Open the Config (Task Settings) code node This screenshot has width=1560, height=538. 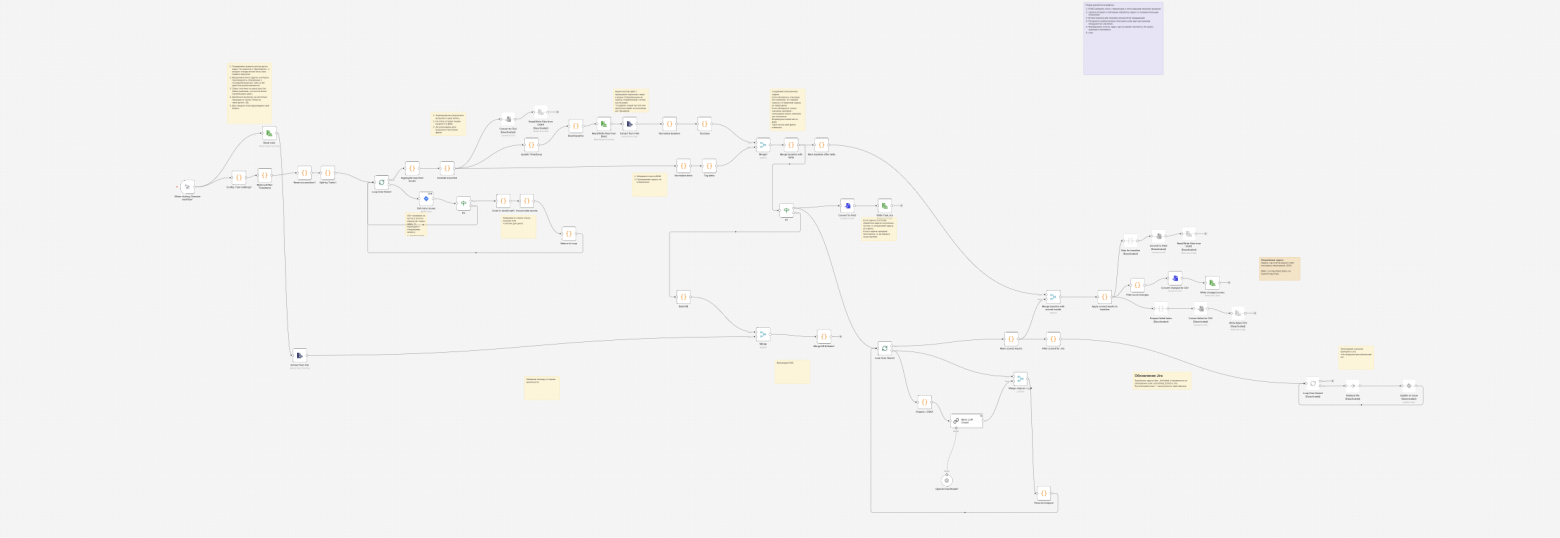pos(238,176)
